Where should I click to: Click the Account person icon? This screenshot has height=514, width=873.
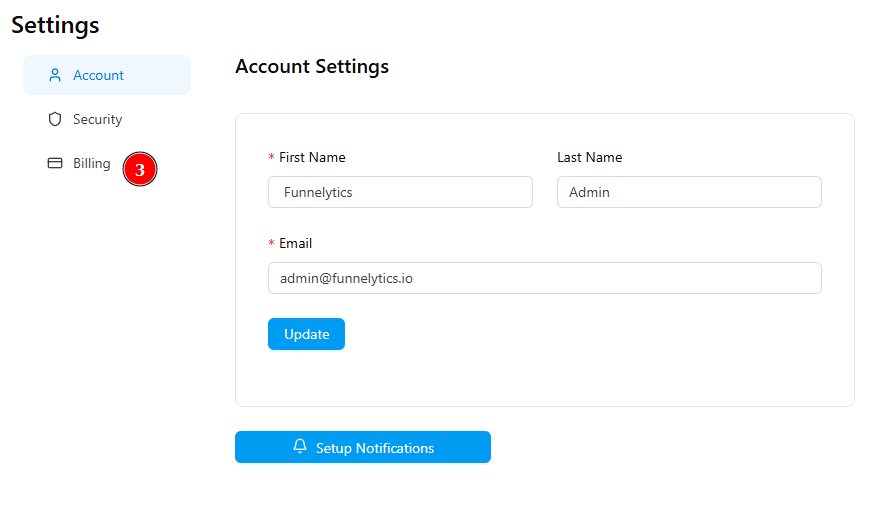pyautogui.click(x=55, y=75)
